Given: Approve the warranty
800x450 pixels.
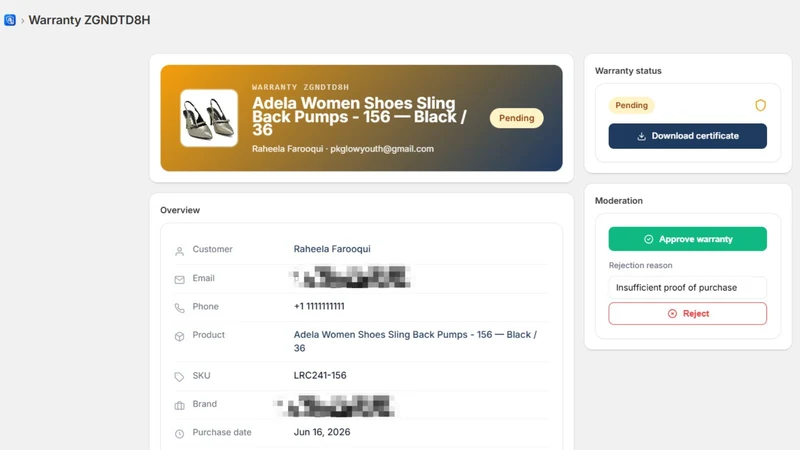Looking at the screenshot, I should (687, 239).
